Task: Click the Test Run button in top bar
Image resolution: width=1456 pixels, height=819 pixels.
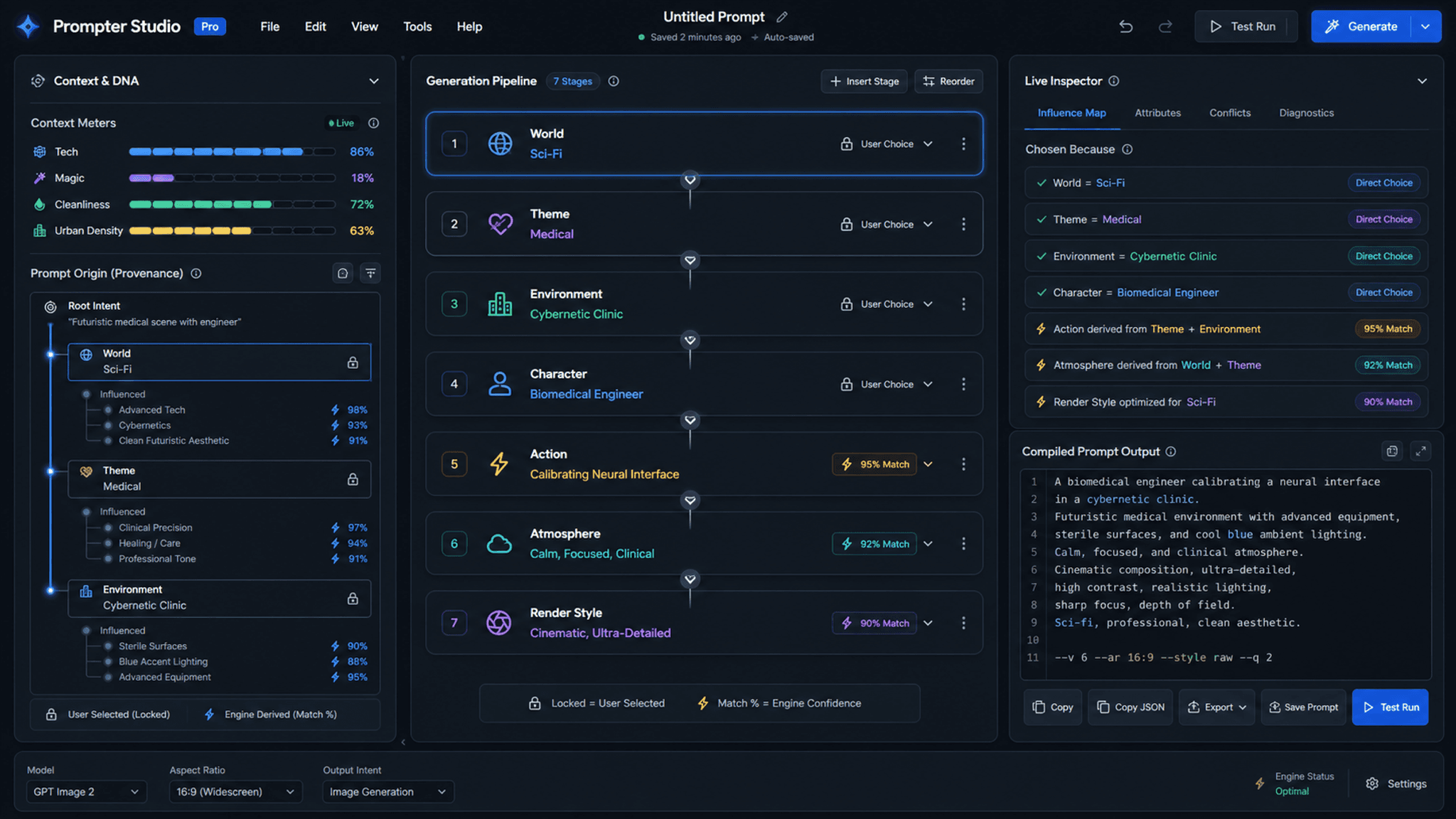Action: pyautogui.click(x=1246, y=26)
